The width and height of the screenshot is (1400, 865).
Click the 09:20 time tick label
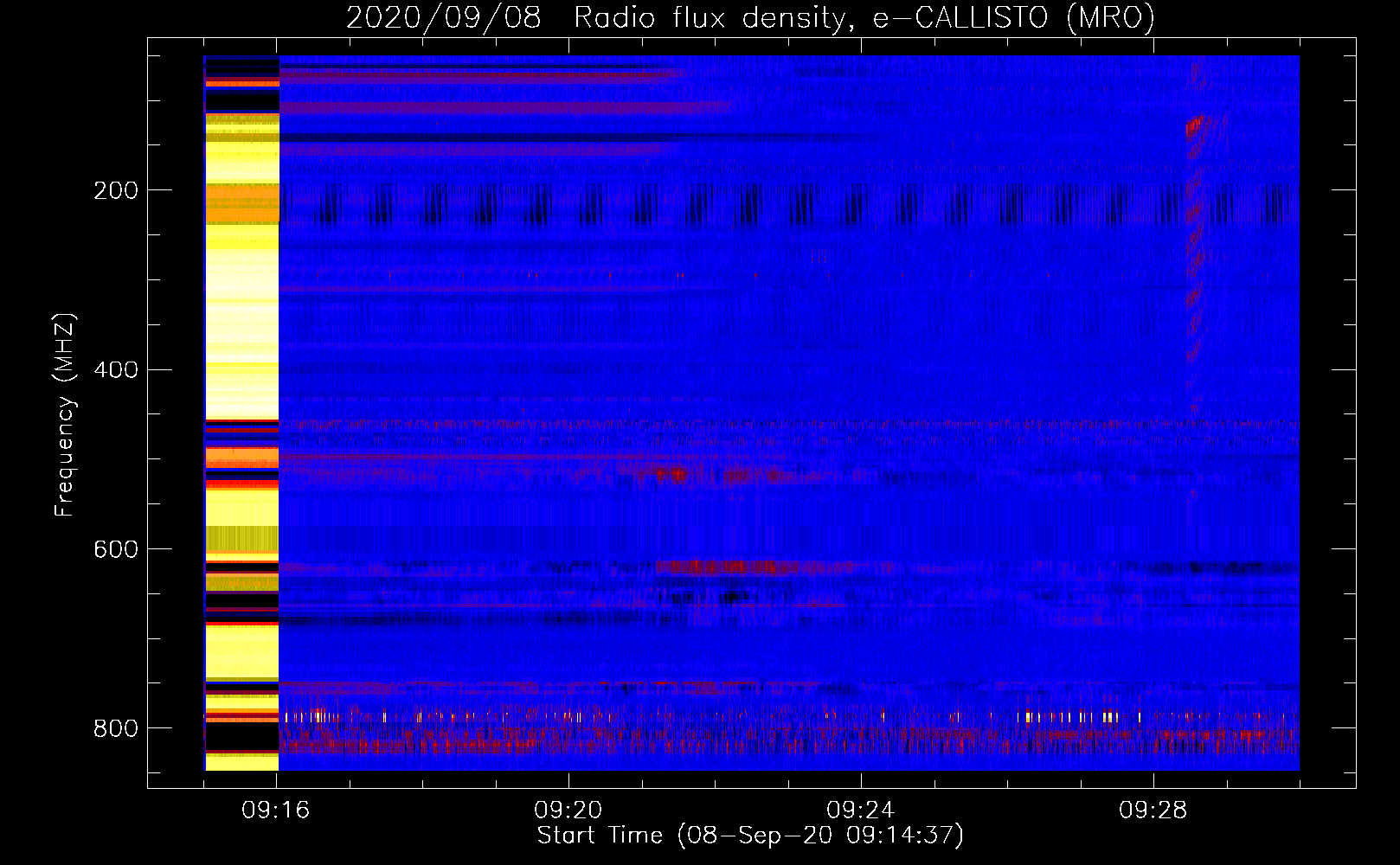pyautogui.click(x=568, y=811)
